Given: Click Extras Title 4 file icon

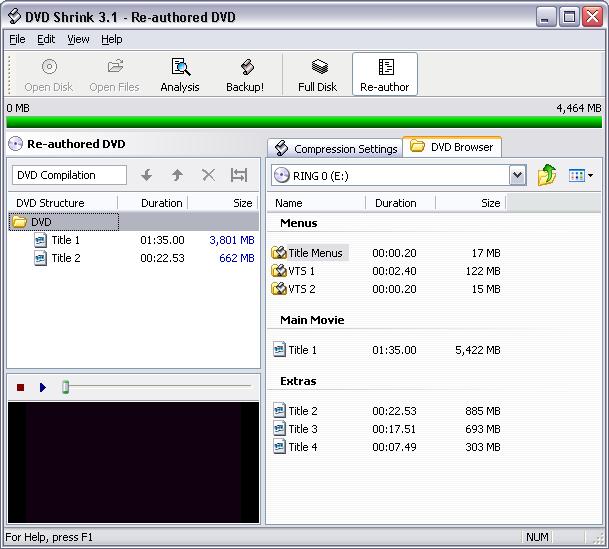Looking at the screenshot, I should pos(279,447).
